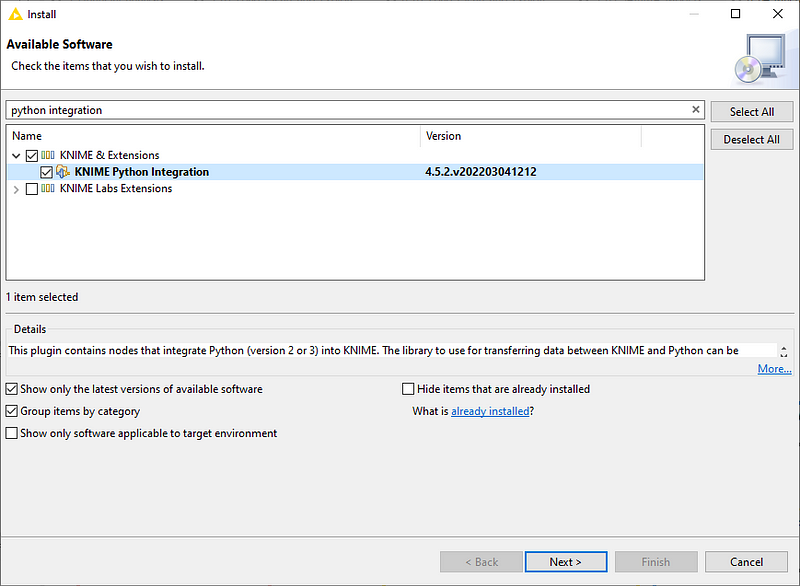Click the Deselect All button
This screenshot has width=800, height=586.
[752, 139]
